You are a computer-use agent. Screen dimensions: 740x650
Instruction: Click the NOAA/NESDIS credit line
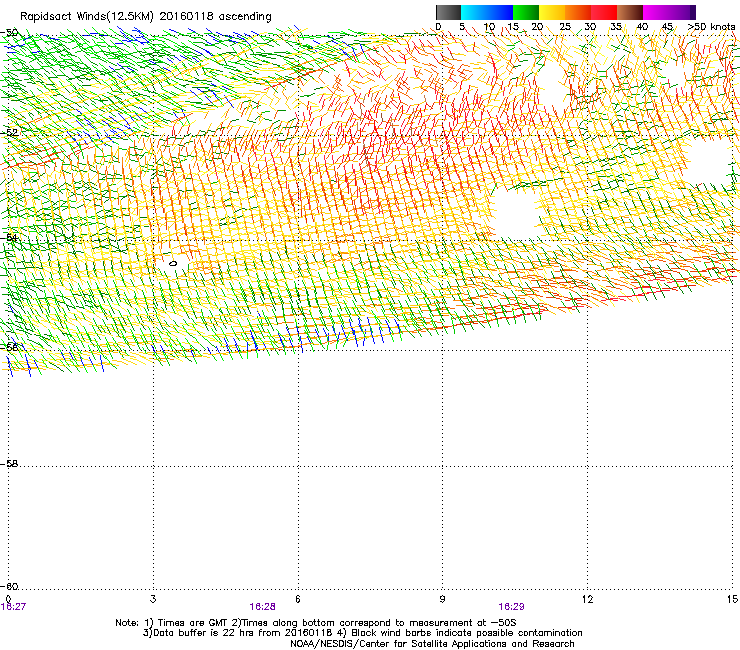point(432,644)
